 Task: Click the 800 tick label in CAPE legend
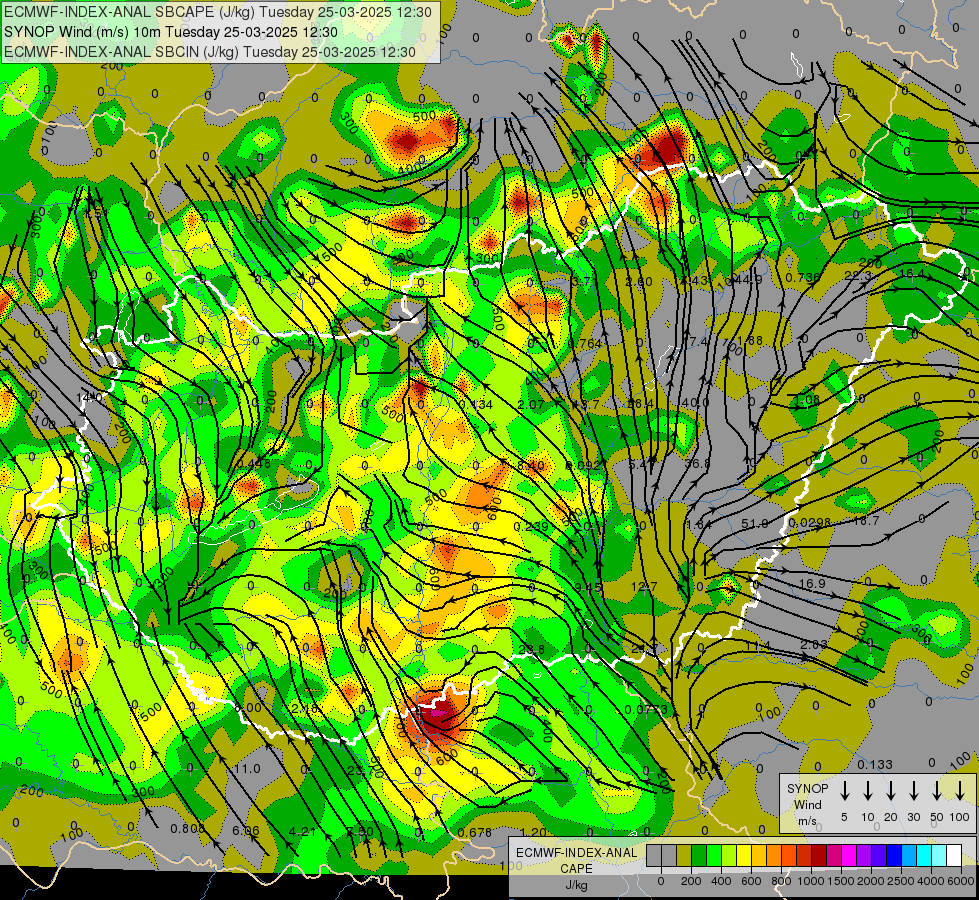[x=781, y=881]
